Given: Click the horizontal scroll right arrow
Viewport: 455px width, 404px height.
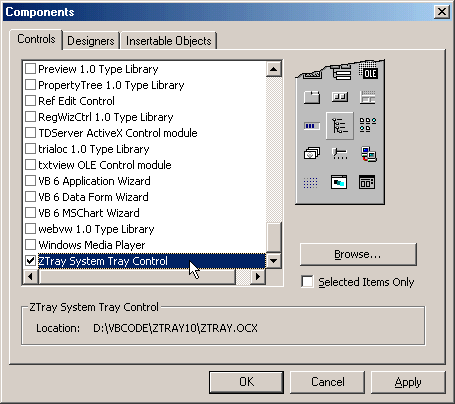Looking at the screenshot, I should [x=258, y=276].
